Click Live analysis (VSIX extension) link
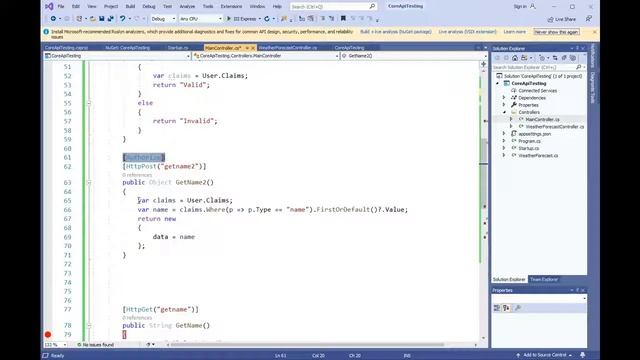Image resolution: width=640 pixels, height=360 pixels. [467, 32]
